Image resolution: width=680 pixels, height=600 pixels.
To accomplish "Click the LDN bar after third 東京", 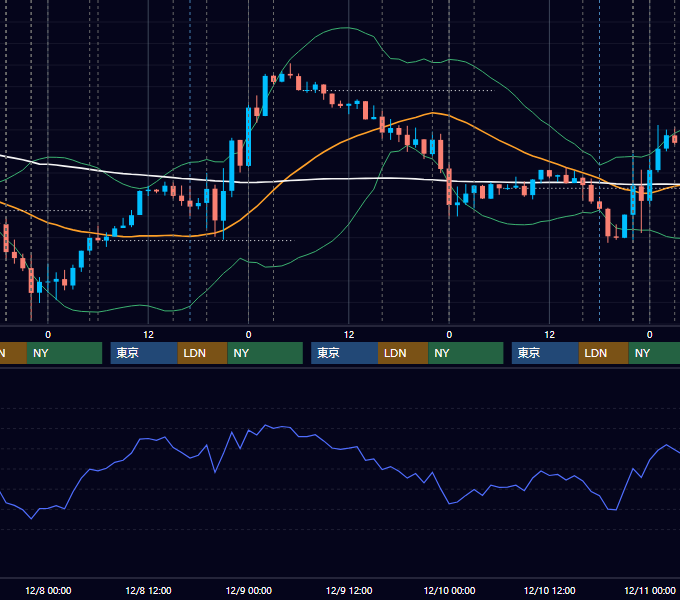I will (x=604, y=353).
